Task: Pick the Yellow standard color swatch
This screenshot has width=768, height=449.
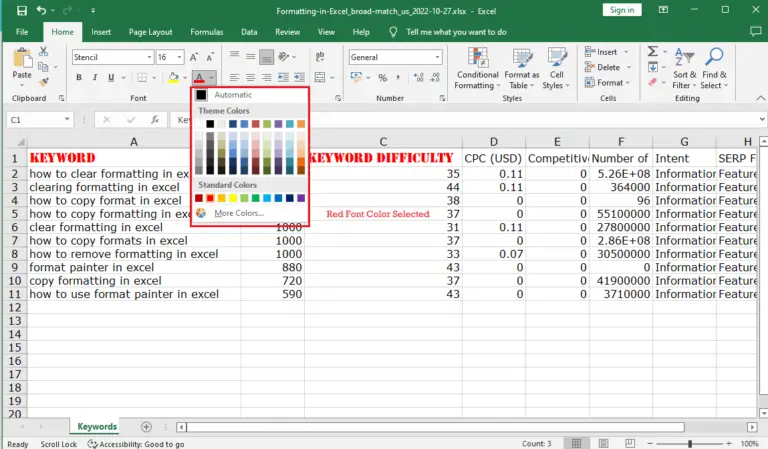Action: click(233, 198)
